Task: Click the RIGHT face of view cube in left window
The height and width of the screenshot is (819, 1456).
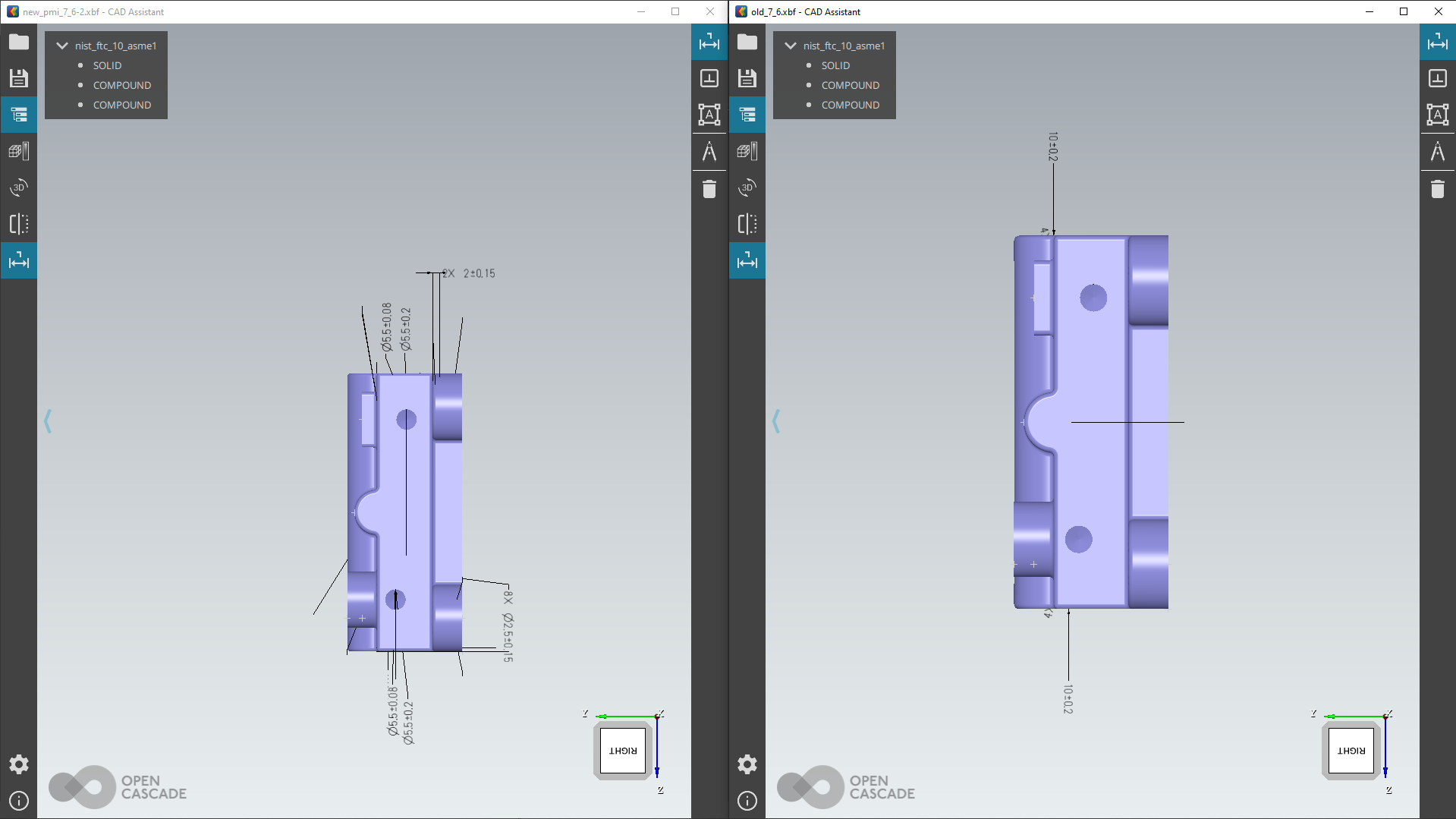Action: [623, 751]
